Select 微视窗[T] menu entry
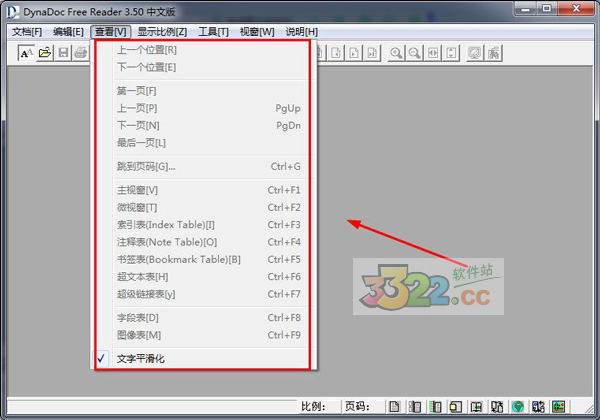The width and height of the screenshot is (600, 420). pyautogui.click(x=202, y=207)
